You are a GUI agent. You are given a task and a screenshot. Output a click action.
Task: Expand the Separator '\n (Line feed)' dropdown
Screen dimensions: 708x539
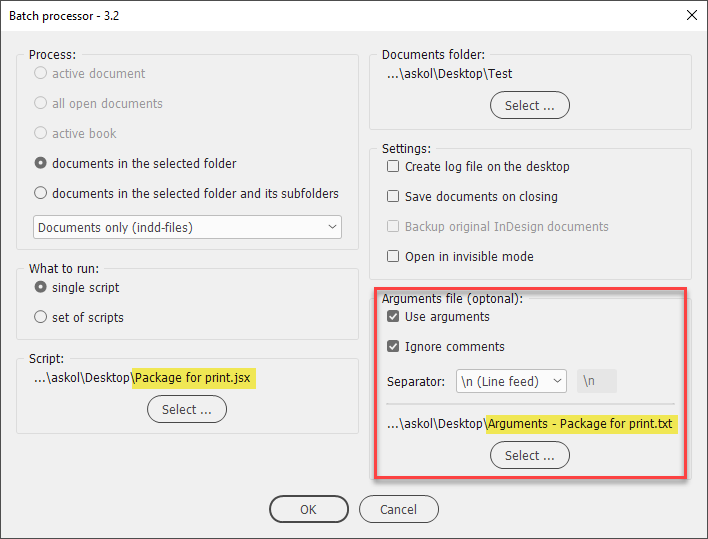click(x=511, y=381)
